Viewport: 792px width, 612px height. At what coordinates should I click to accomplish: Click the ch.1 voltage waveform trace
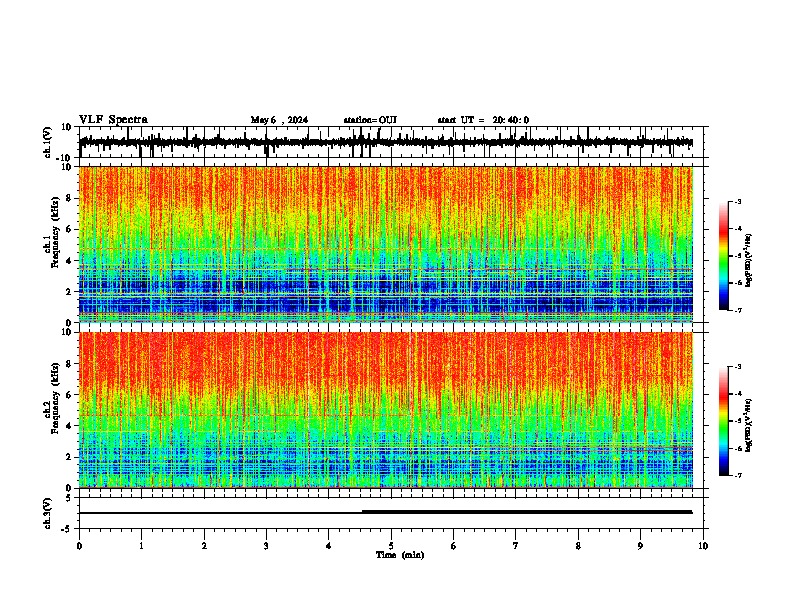click(x=385, y=142)
